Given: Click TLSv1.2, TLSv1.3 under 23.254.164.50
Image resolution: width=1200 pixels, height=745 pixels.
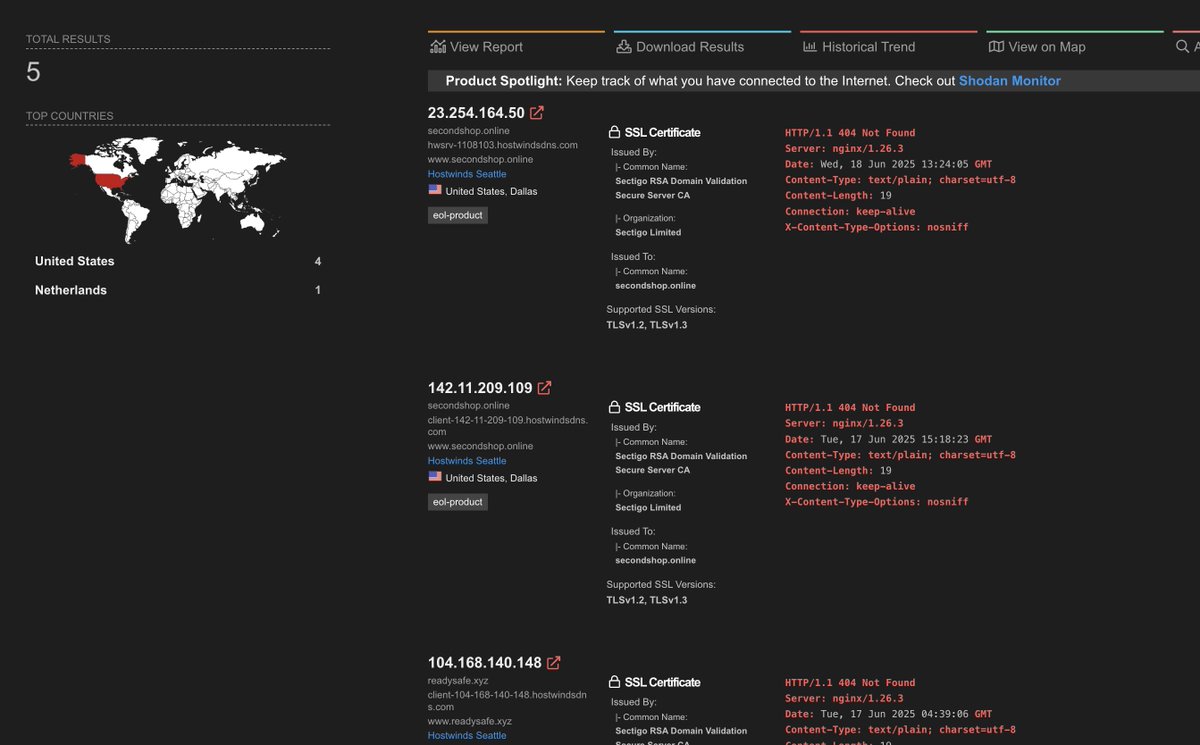Looking at the screenshot, I should pyautogui.click(x=647, y=325).
